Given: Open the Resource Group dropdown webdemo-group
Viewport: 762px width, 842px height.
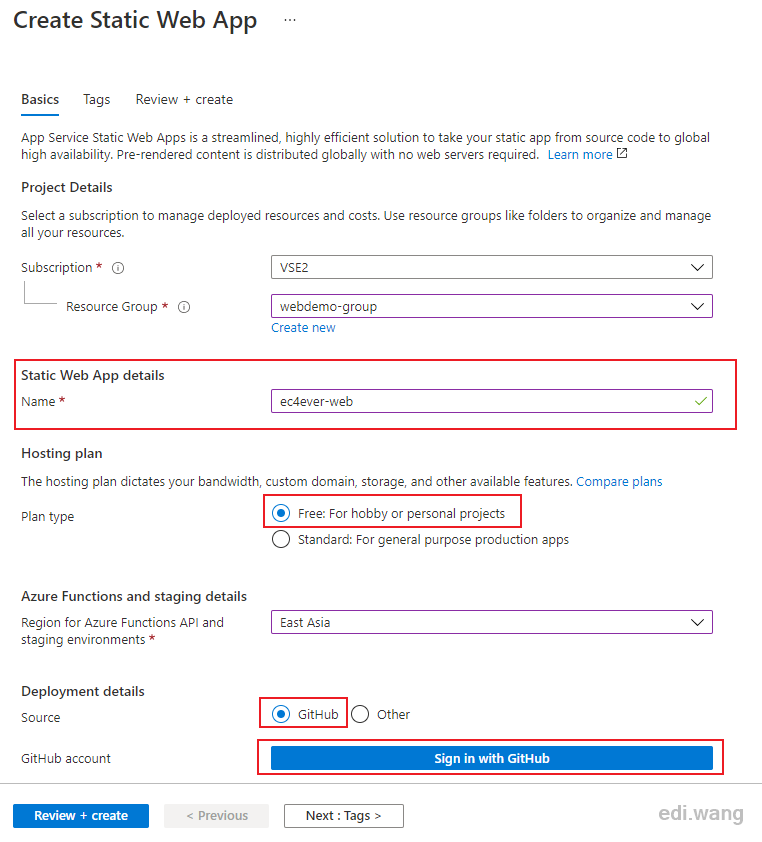Looking at the screenshot, I should [491, 306].
